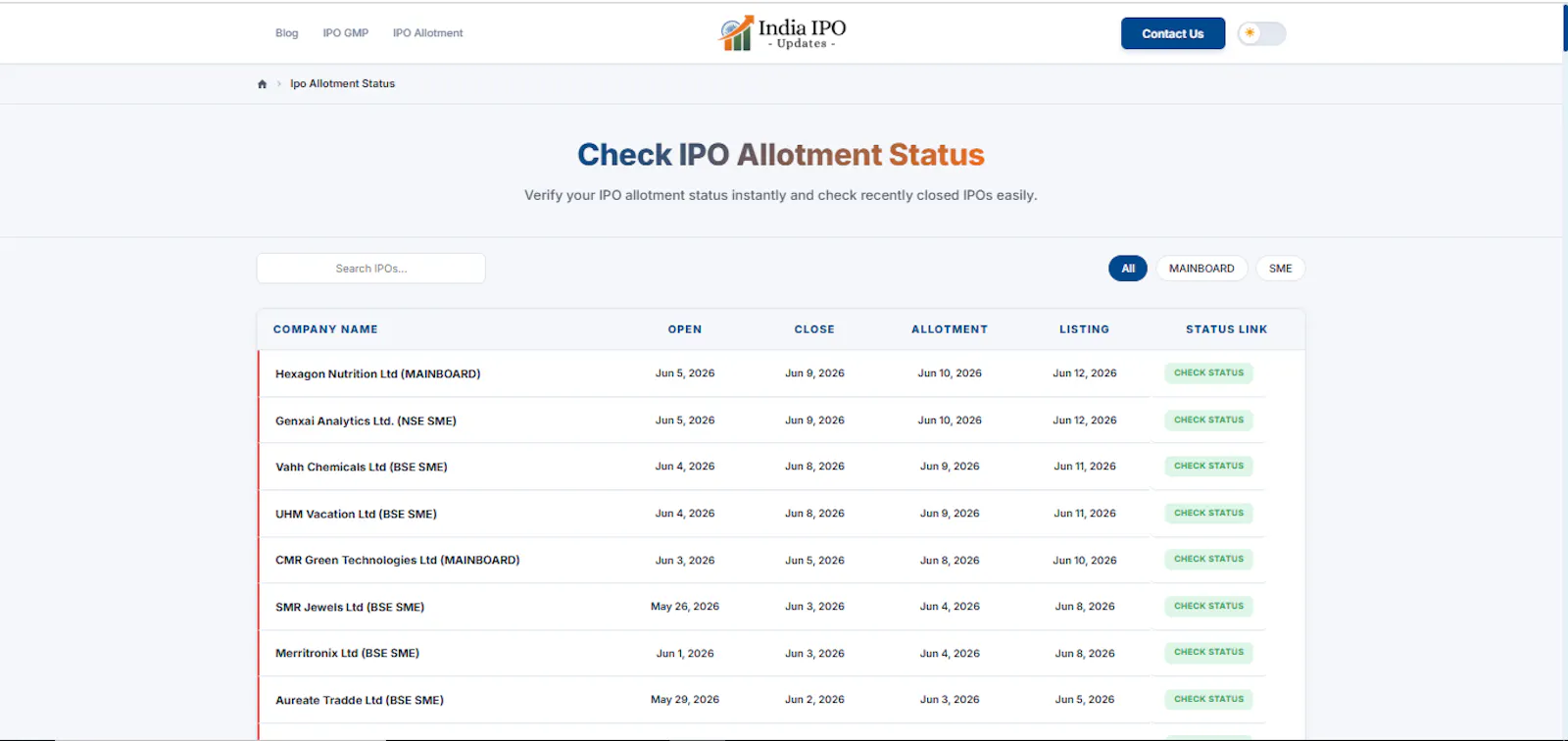Select SMR Jewels Ltd (BSE SME) name
Image resolution: width=1568 pixels, height=741 pixels.
click(x=350, y=608)
